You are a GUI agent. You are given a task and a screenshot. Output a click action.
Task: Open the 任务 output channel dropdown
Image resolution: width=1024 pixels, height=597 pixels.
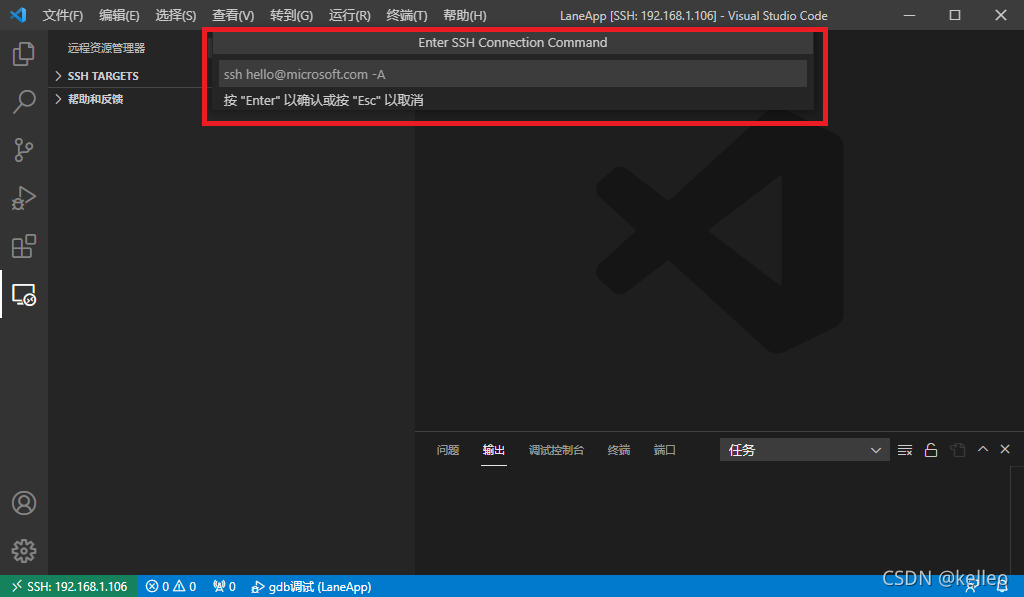tap(804, 450)
